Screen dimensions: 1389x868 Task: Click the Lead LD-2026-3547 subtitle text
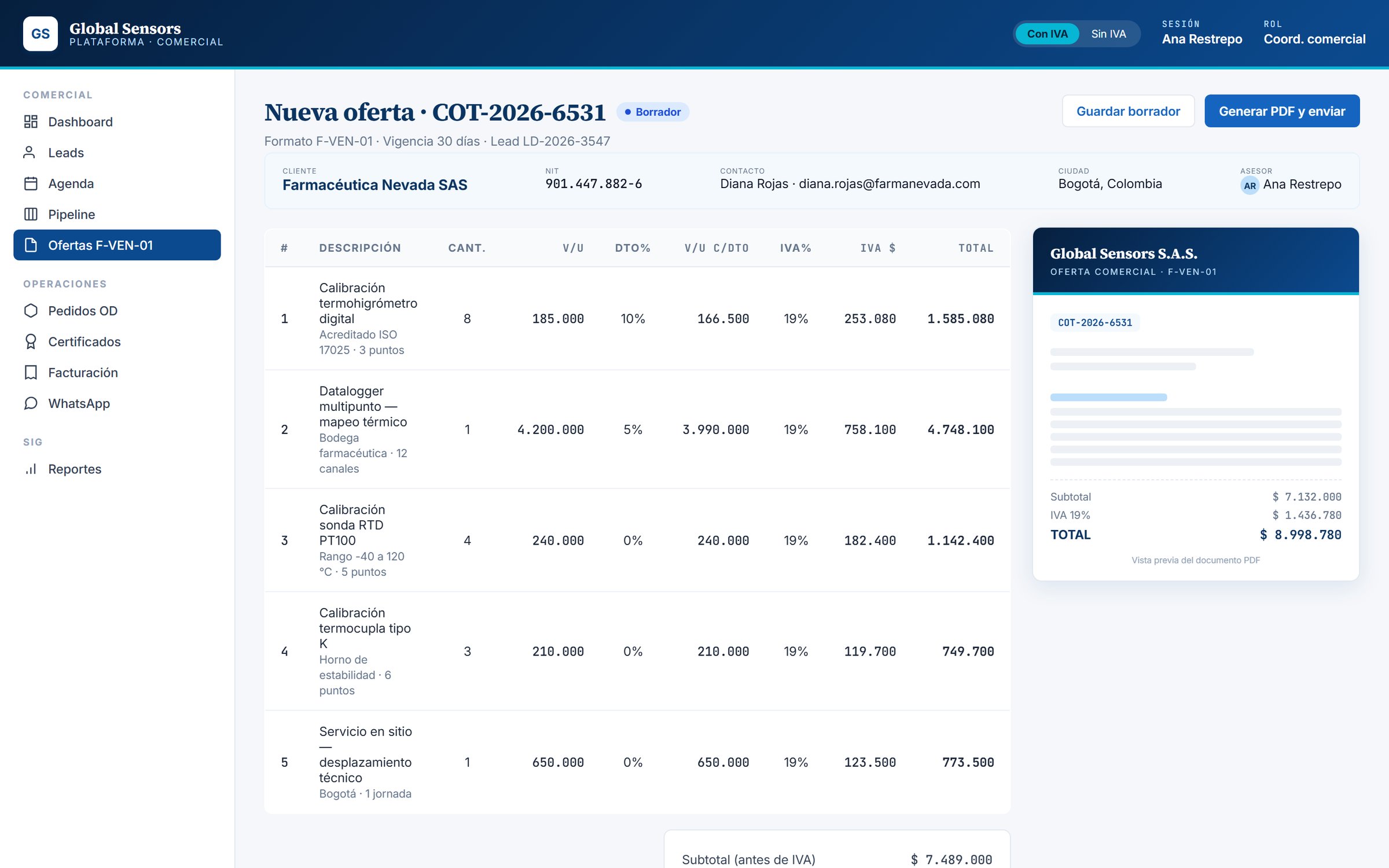tap(550, 141)
